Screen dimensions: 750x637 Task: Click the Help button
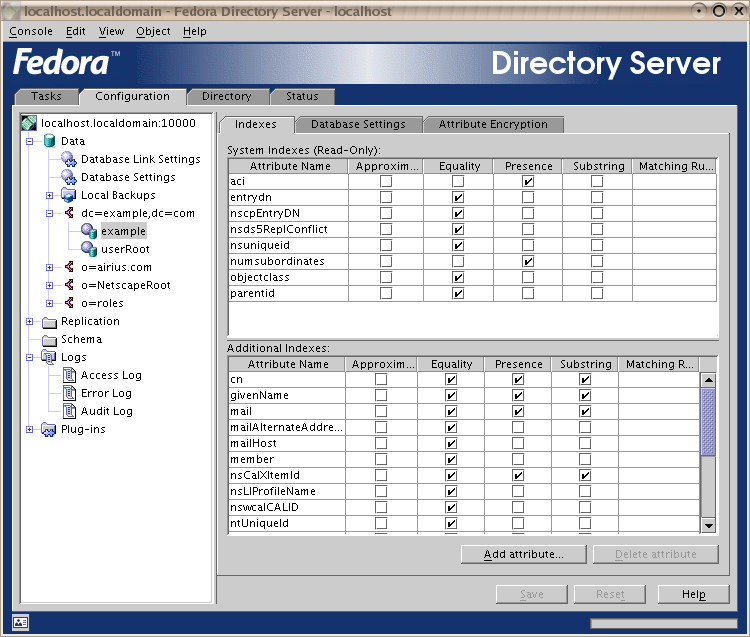694,594
